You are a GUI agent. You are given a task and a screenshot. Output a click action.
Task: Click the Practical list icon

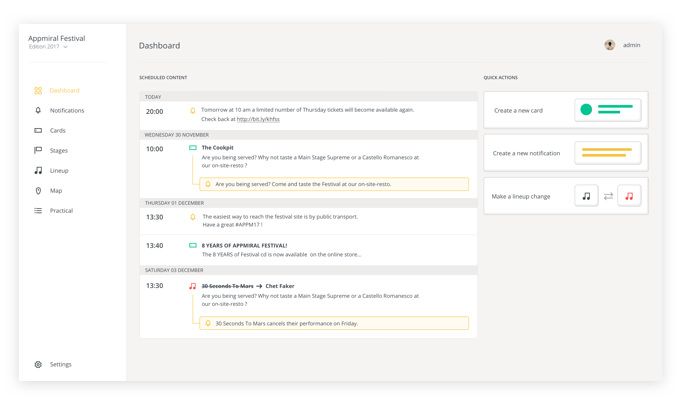tap(38, 211)
